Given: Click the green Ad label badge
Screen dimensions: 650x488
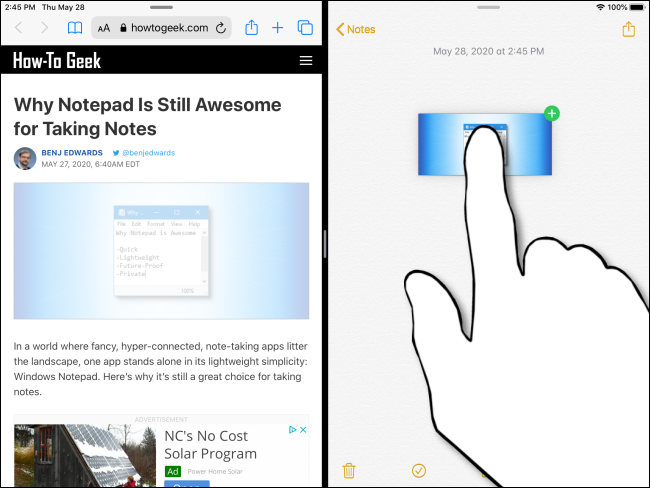Looking at the screenshot, I should (x=173, y=471).
